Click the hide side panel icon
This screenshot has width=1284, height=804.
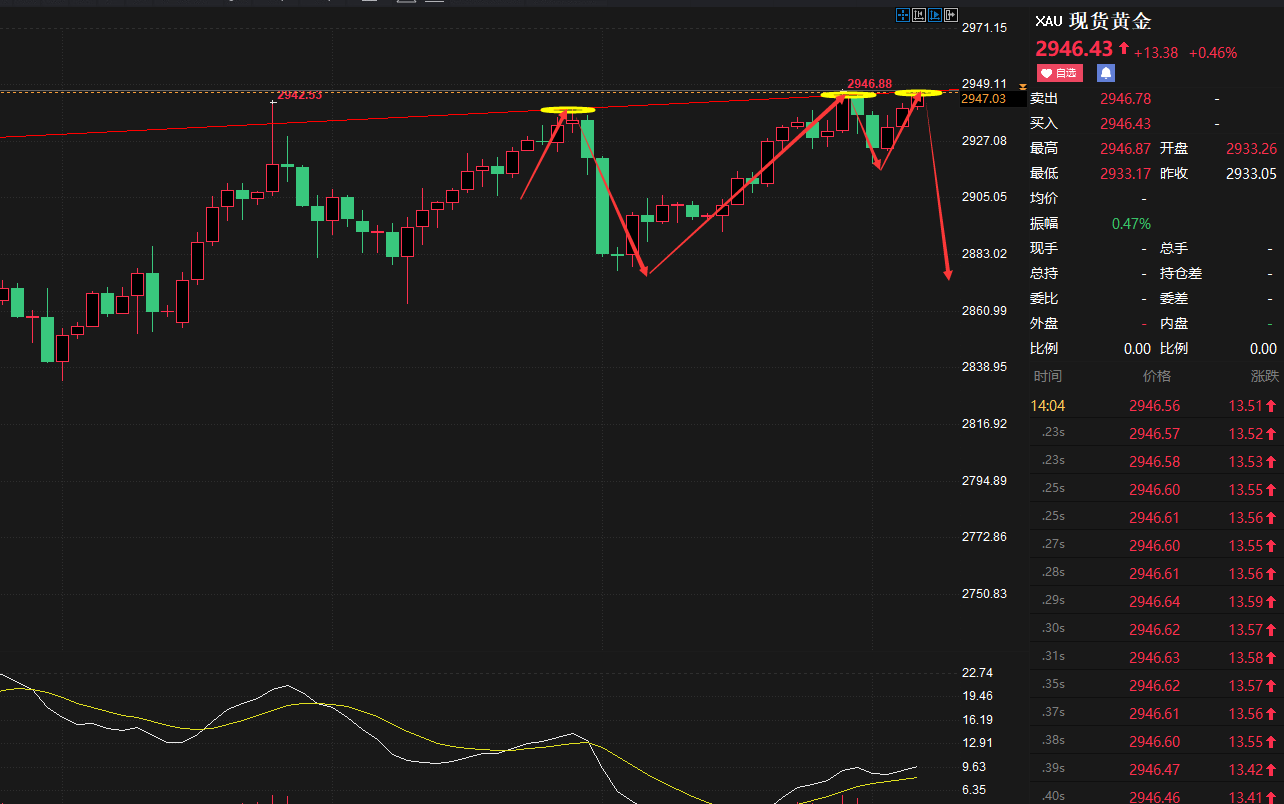point(951,14)
